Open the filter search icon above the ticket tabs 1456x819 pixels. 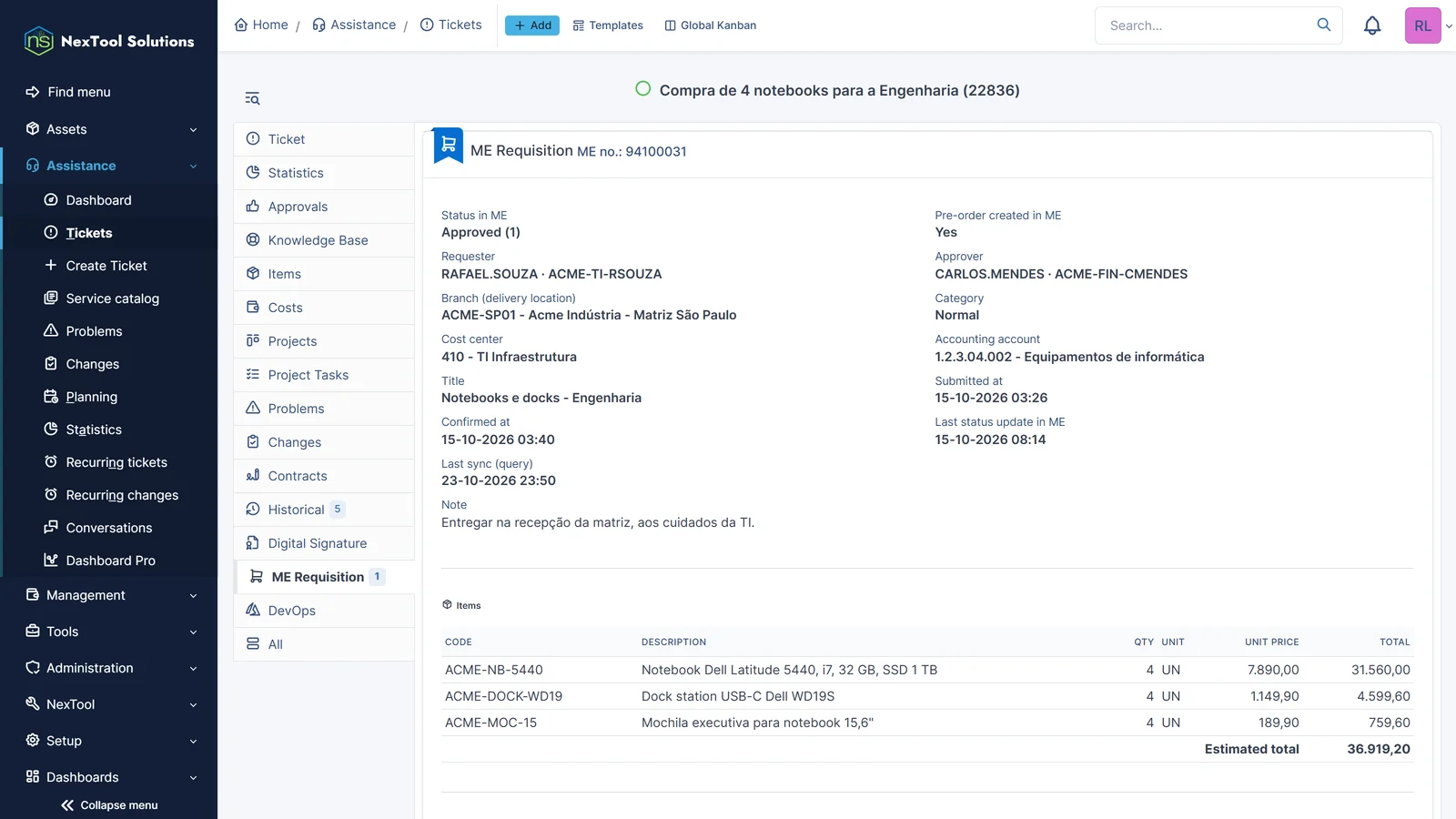(252, 98)
